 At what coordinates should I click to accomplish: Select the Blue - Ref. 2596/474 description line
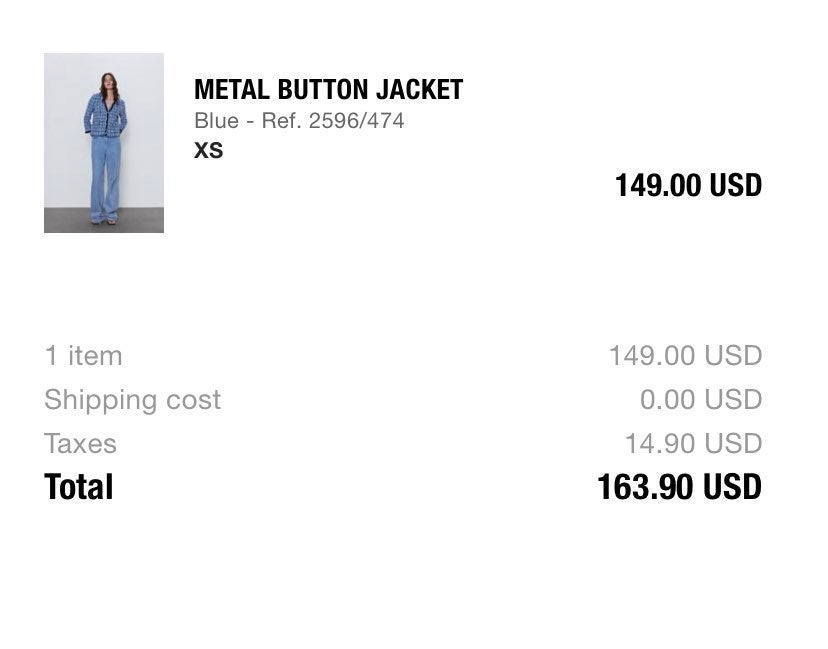[299, 121]
